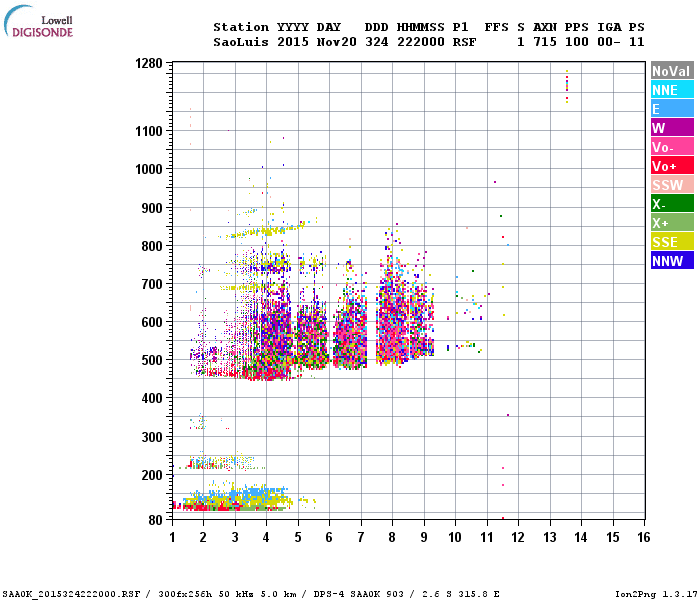
Task: Click the 1000 height axis label
Action: [149, 169]
